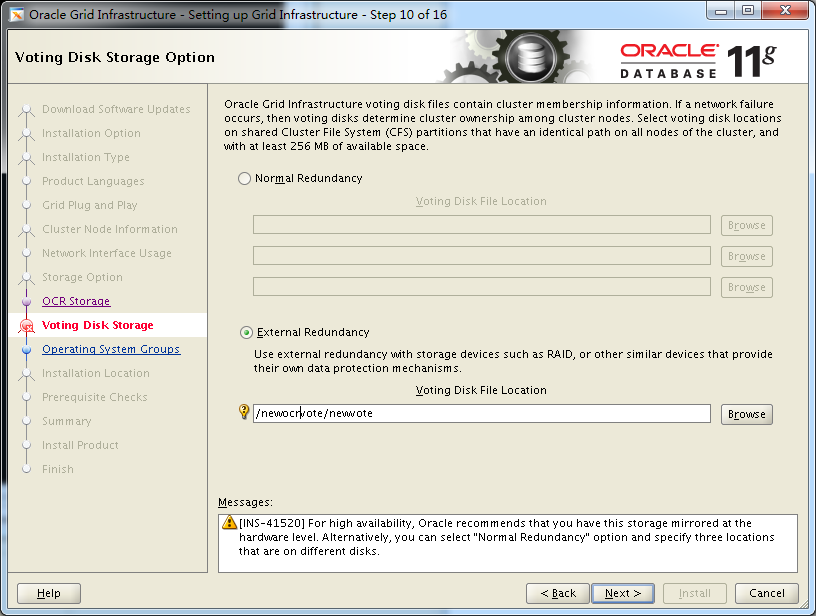Click the Installation Type step
The width and height of the screenshot is (816, 616).
(x=86, y=157)
